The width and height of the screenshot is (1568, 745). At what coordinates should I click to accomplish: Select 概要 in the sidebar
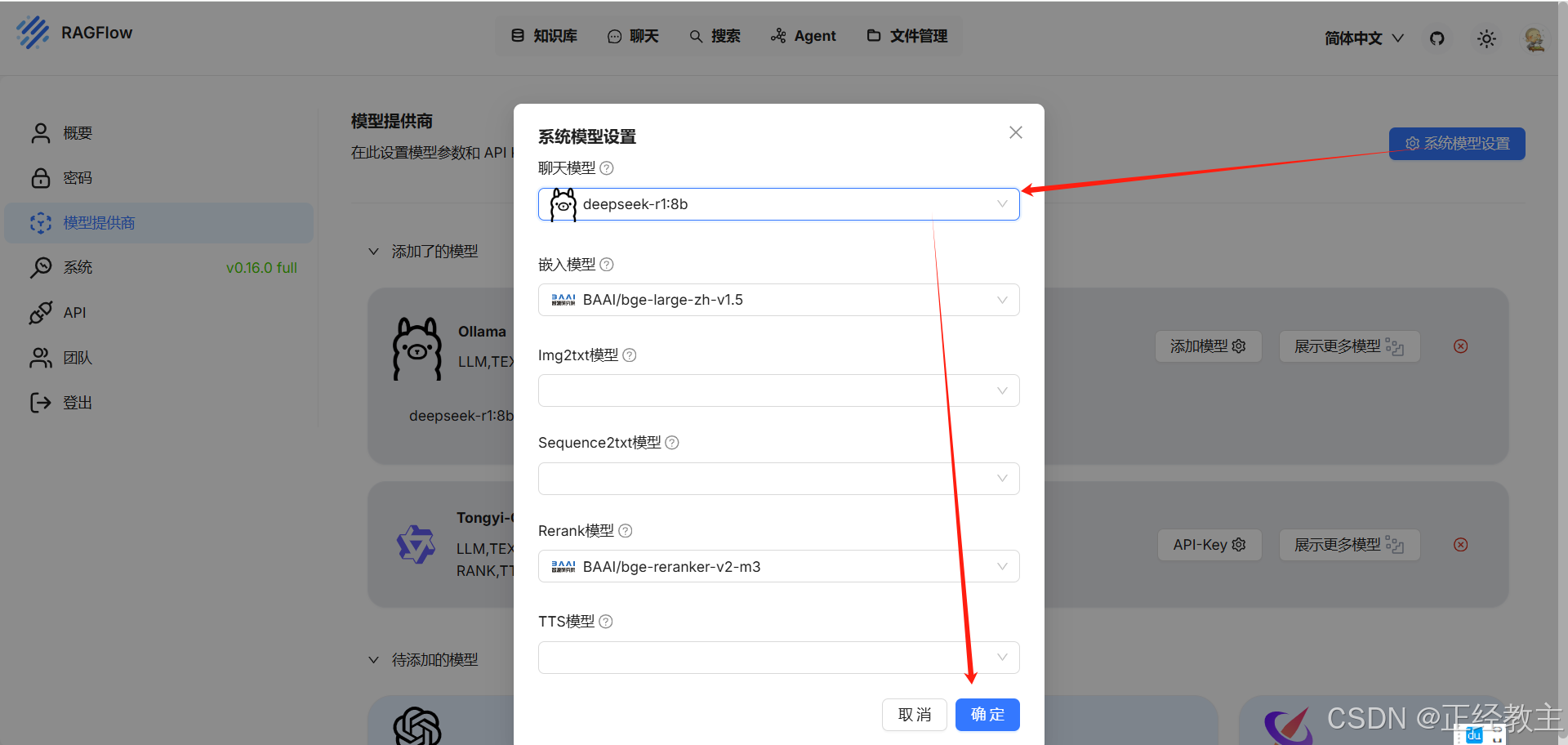point(159,133)
